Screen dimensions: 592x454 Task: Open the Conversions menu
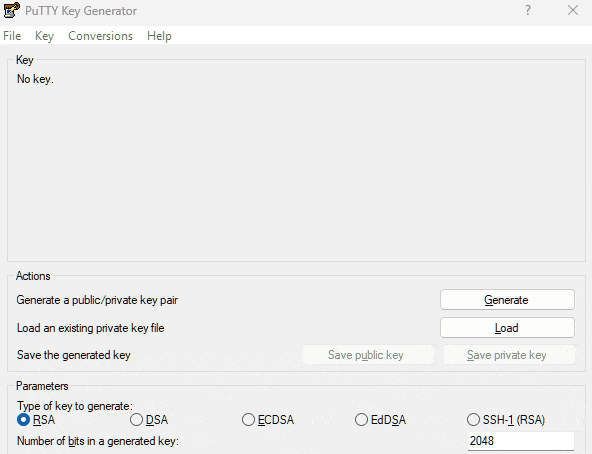[x=100, y=36]
